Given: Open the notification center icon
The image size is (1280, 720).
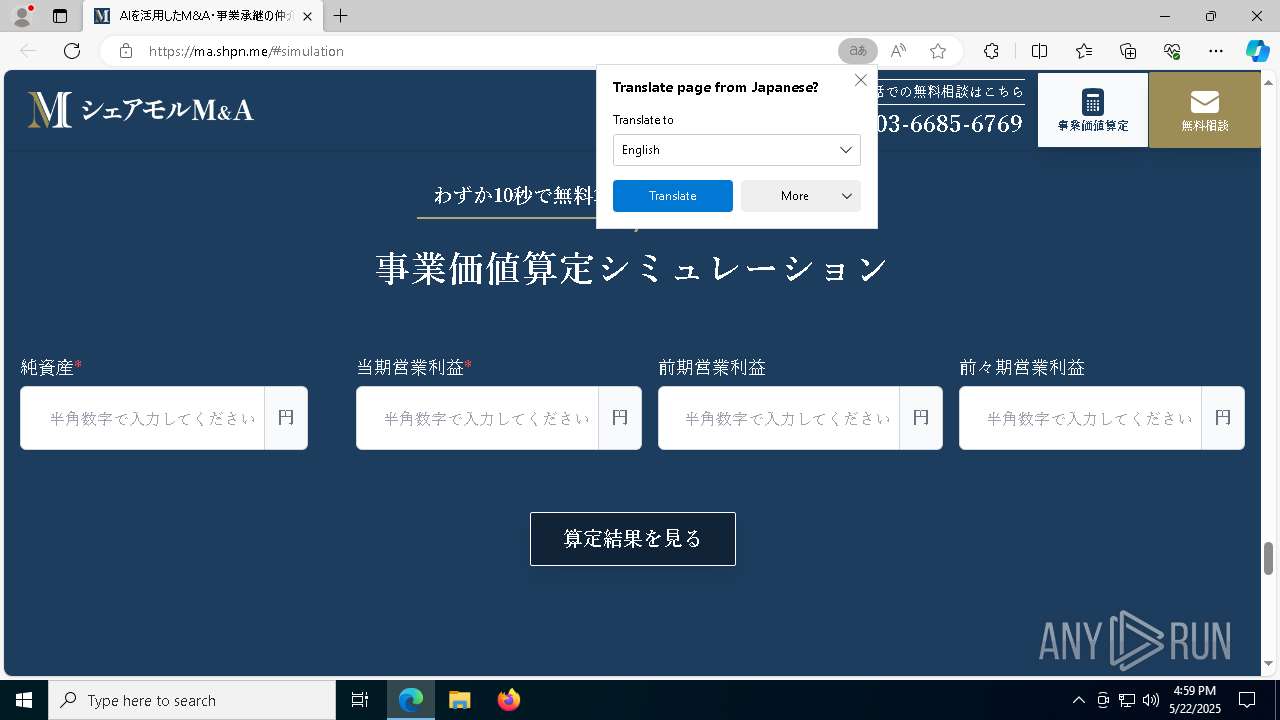Looking at the screenshot, I should coord(1247,700).
